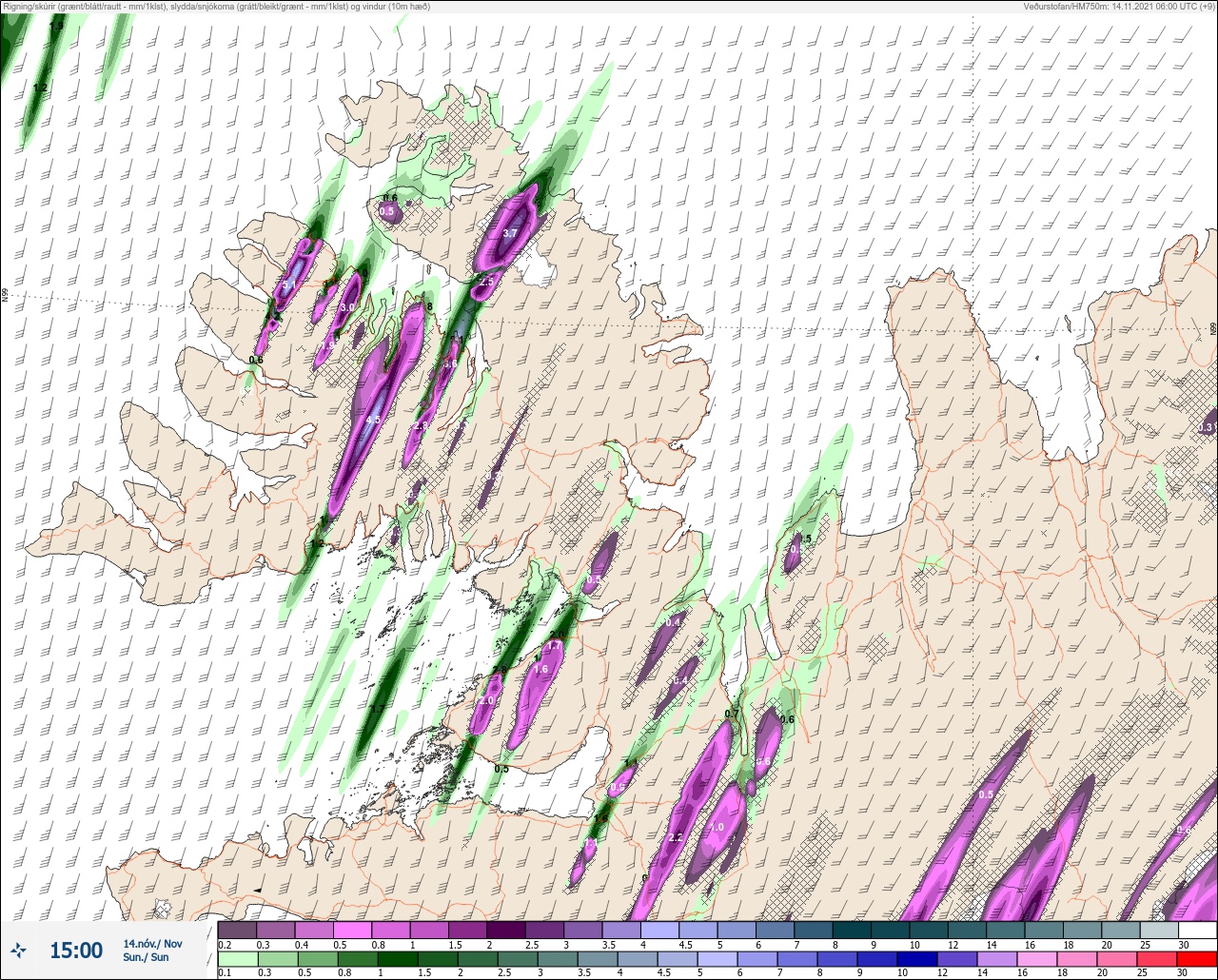Image resolution: width=1218 pixels, height=980 pixels.
Task: Click the Veðurstofan logo icon beside 15:00
Action: tap(18, 950)
